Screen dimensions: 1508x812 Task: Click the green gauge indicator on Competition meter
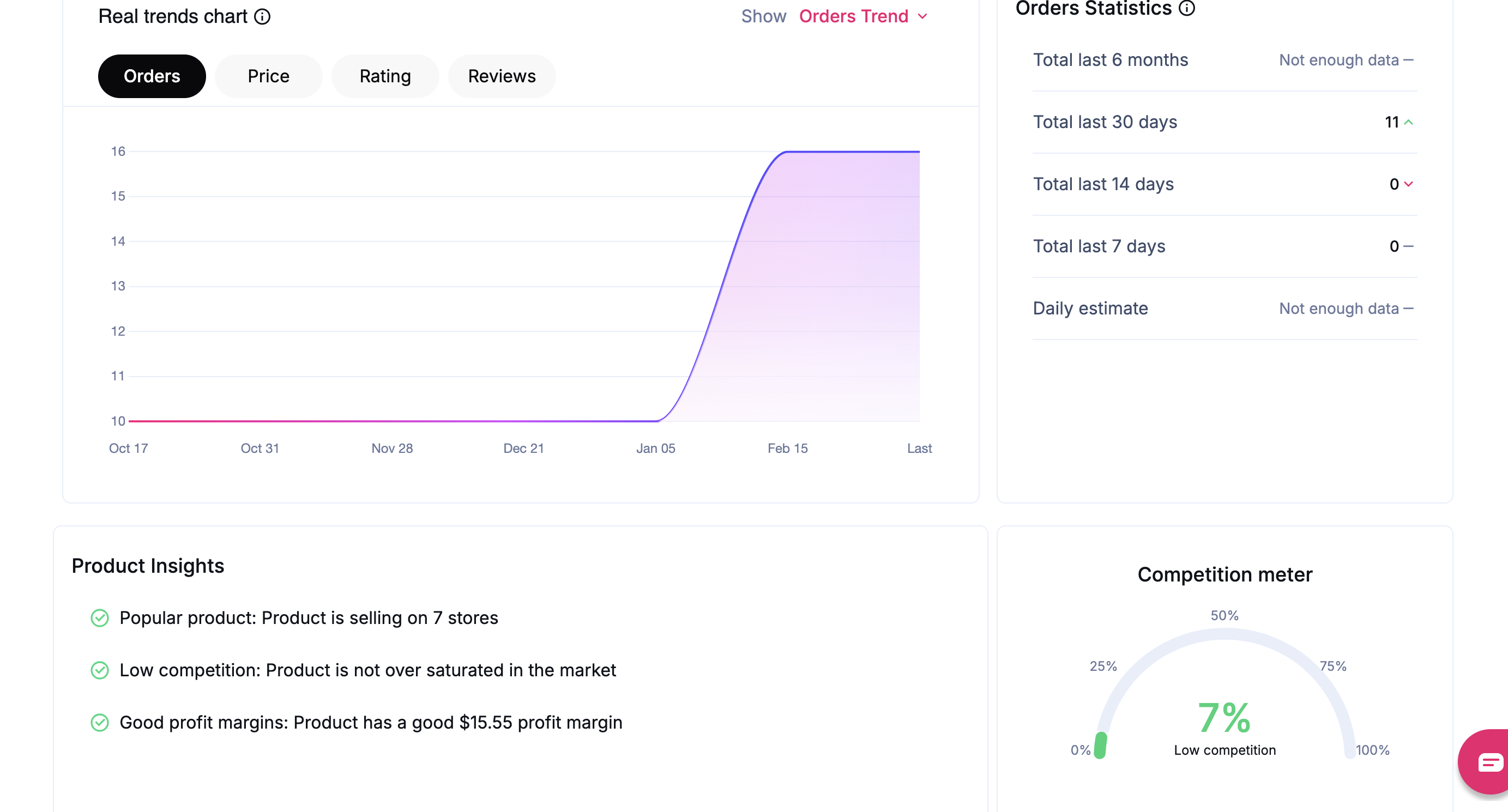tap(1101, 743)
